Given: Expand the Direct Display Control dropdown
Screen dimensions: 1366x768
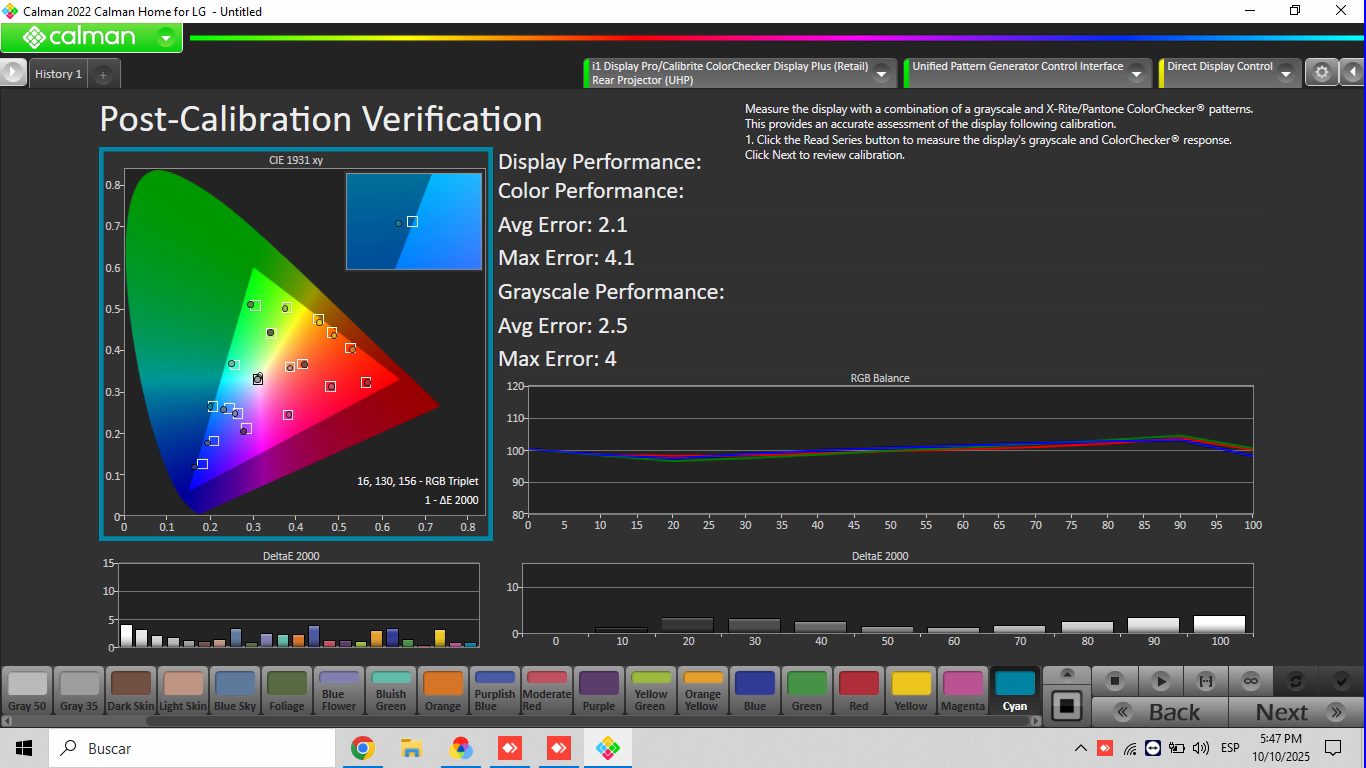Looking at the screenshot, I should click(1285, 74).
